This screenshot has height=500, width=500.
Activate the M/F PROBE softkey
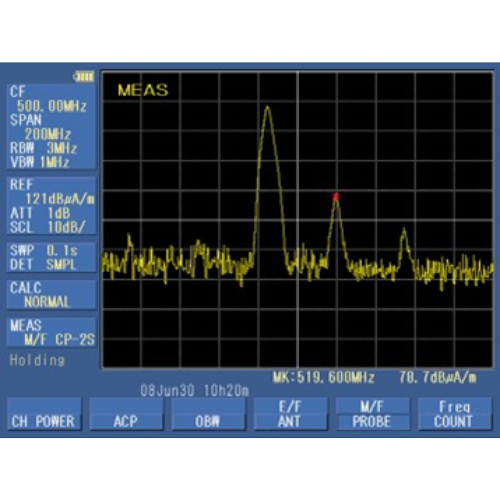(x=373, y=414)
